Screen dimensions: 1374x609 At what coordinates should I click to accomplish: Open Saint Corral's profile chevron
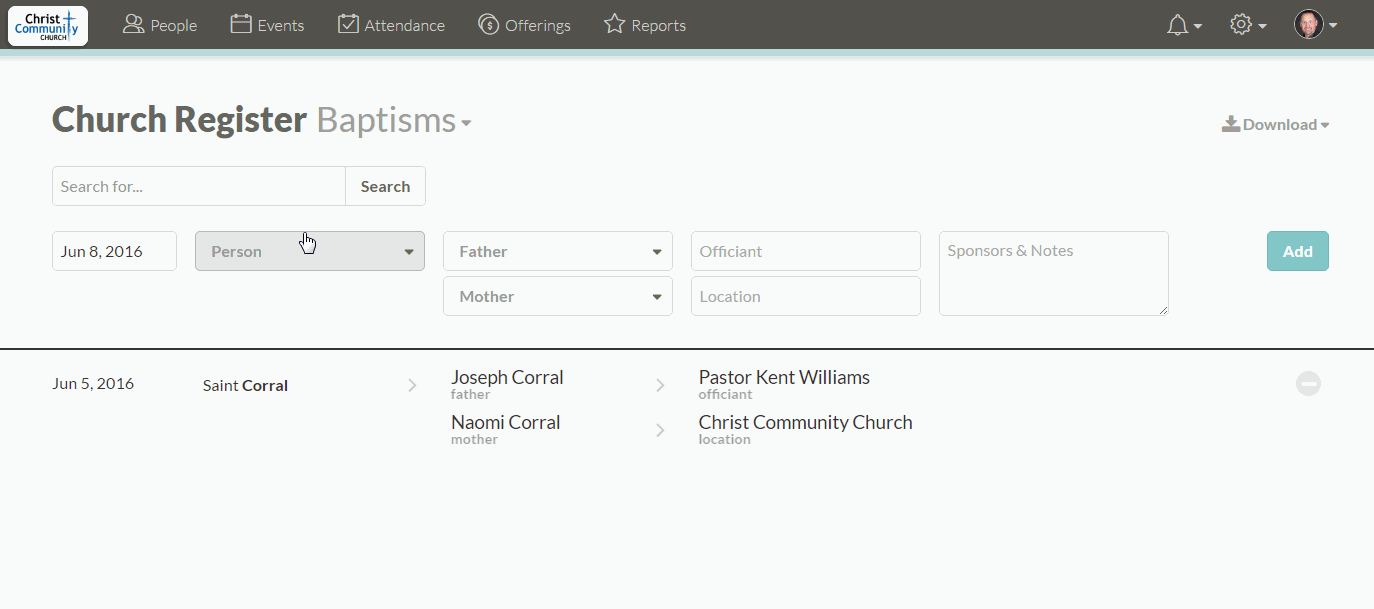click(412, 385)
